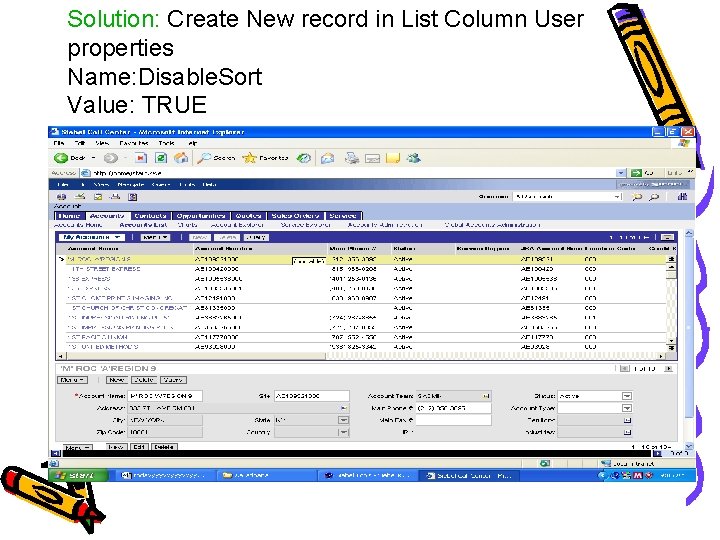
Task: Click the IE Home house icon
Action: (181, 158)
